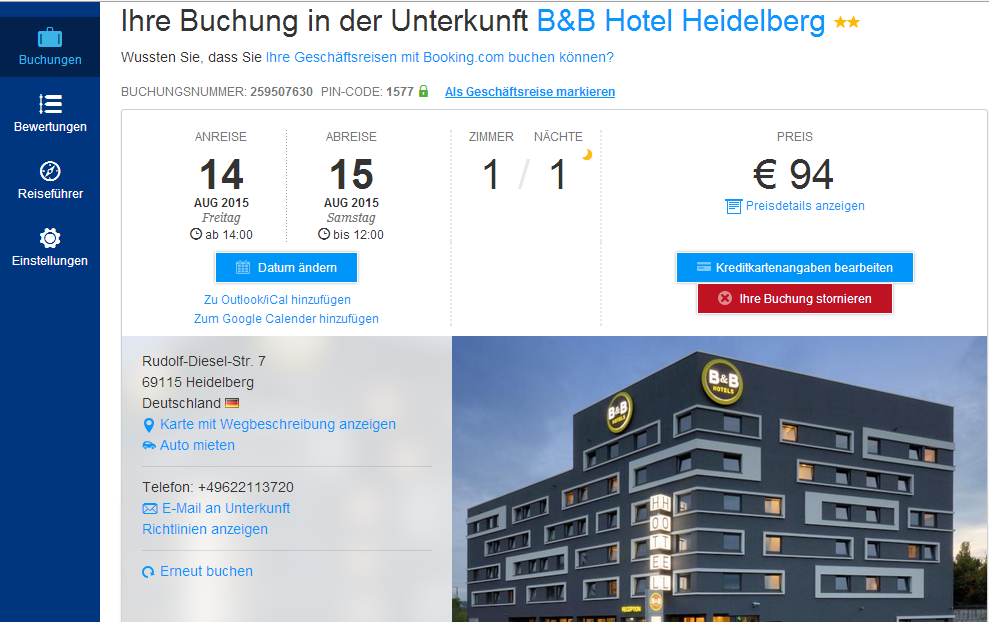The width and height of the screenshot is (989, 622).
Task: Click the Datum ändern button
Action: (286, 267)
